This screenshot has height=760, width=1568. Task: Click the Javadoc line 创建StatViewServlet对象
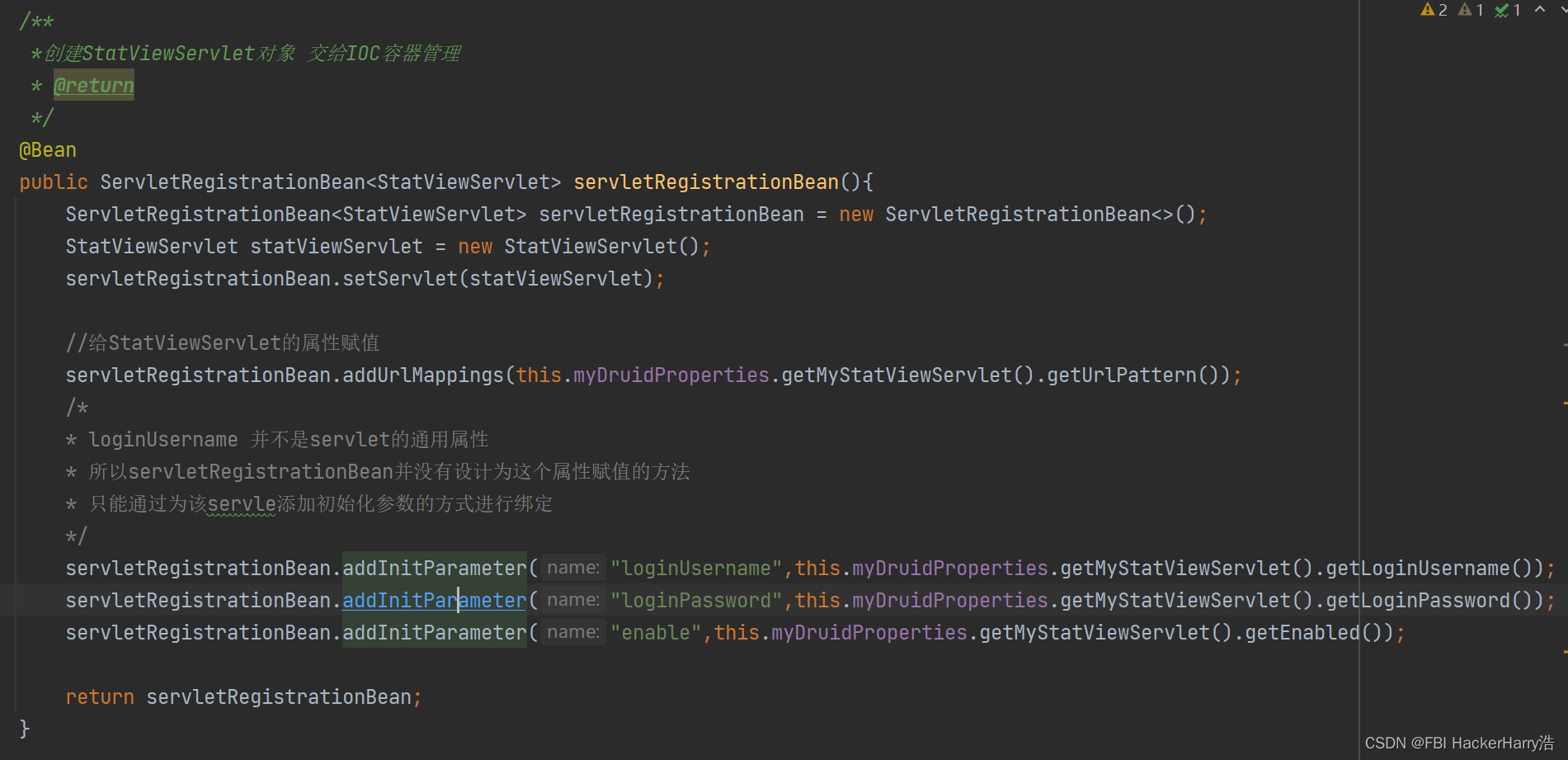(246, 54)
